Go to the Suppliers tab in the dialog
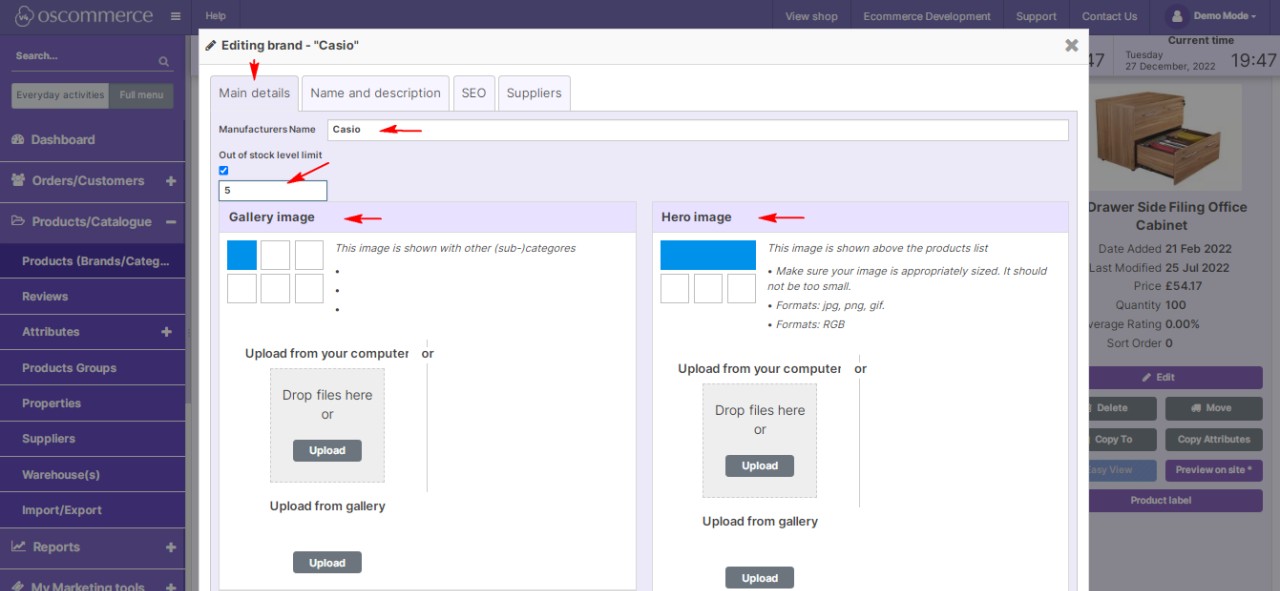 pos(534,93)
